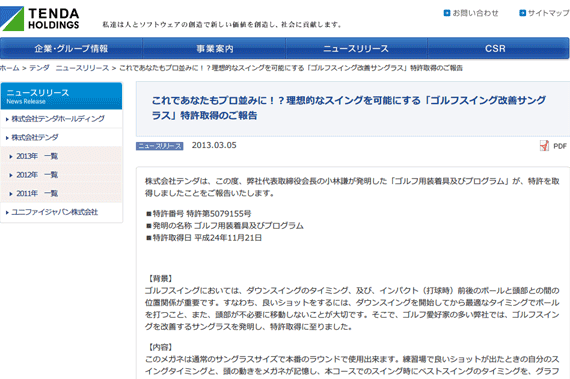This screenshot has height=379, width=570.
Task: Click the line 特許取得日 平成24年11月21日
Action: pyautogui.click(x=204, y=238)
